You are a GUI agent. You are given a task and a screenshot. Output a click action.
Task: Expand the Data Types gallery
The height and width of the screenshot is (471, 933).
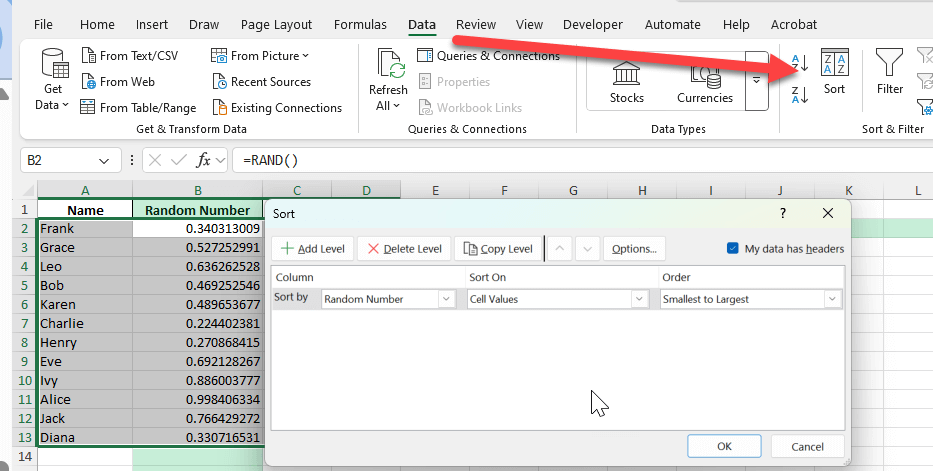click(756, 81)
